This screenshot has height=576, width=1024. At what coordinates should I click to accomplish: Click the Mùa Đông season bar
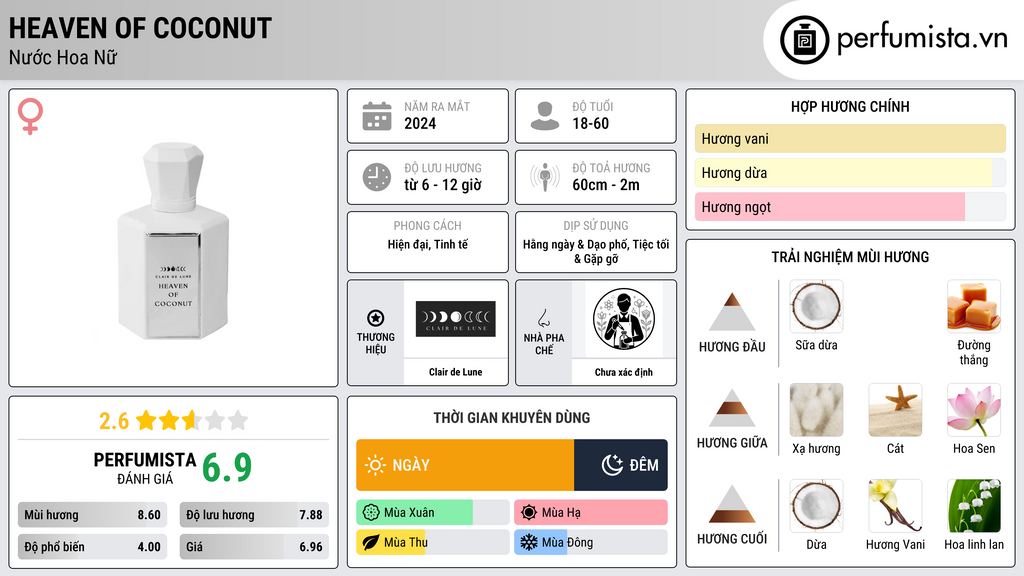(591, 542)
